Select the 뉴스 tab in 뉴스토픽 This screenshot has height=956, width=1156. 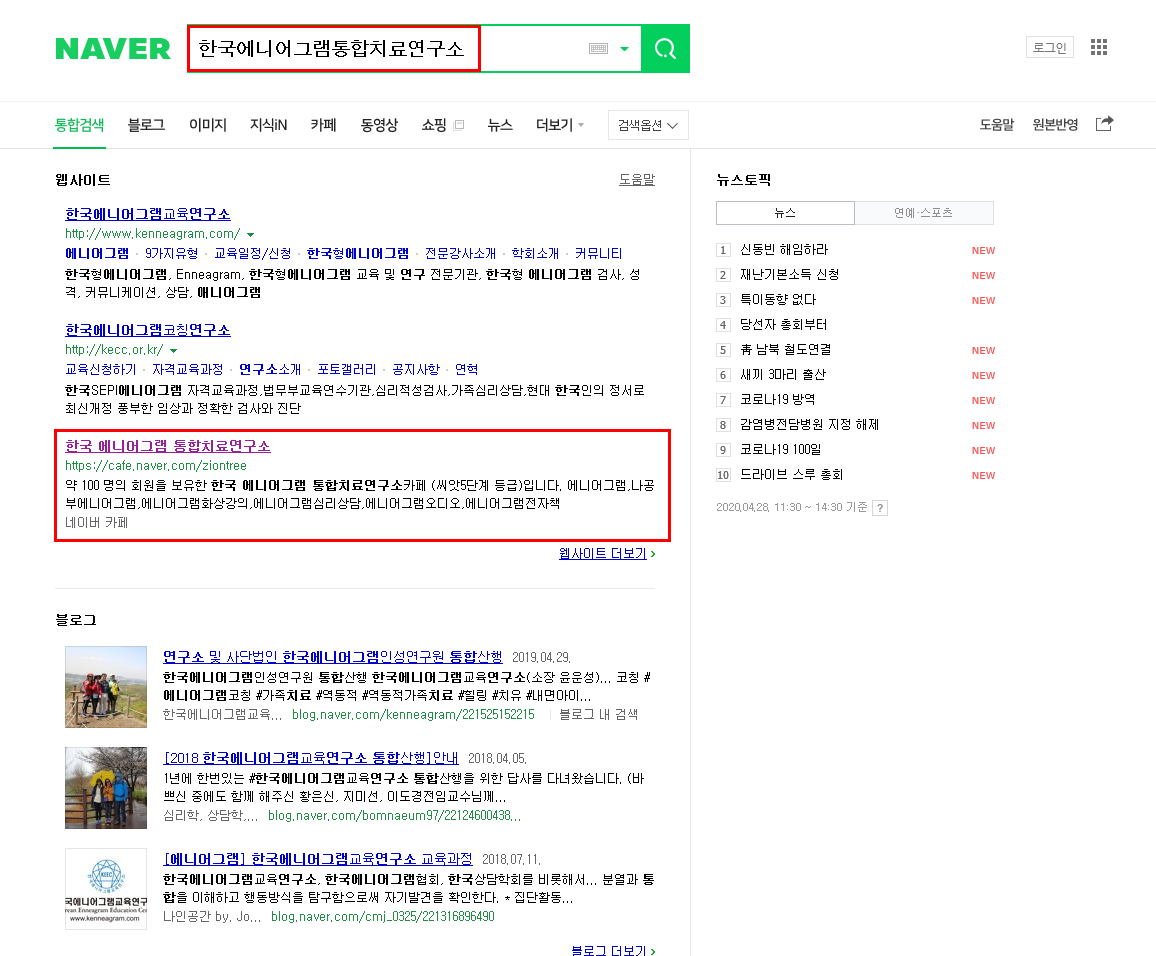pos(785,213)
